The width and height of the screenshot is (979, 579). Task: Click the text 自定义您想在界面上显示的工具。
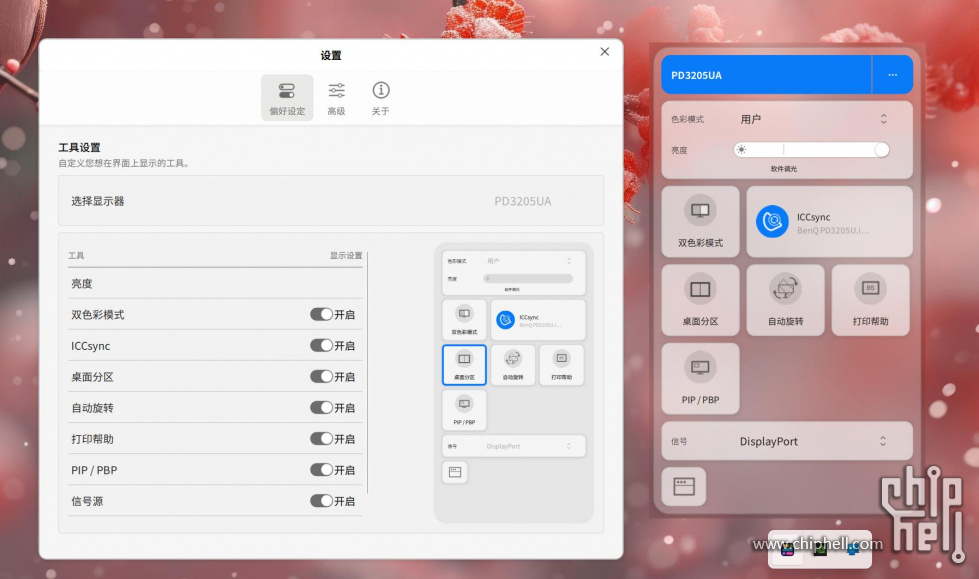(x=124, y=163)
